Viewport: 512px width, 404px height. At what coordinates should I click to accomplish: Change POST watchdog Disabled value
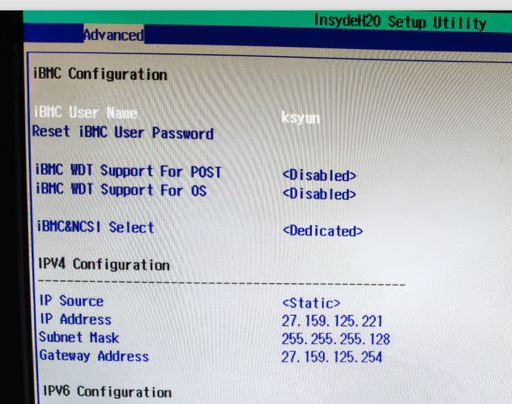pos(319,175)
